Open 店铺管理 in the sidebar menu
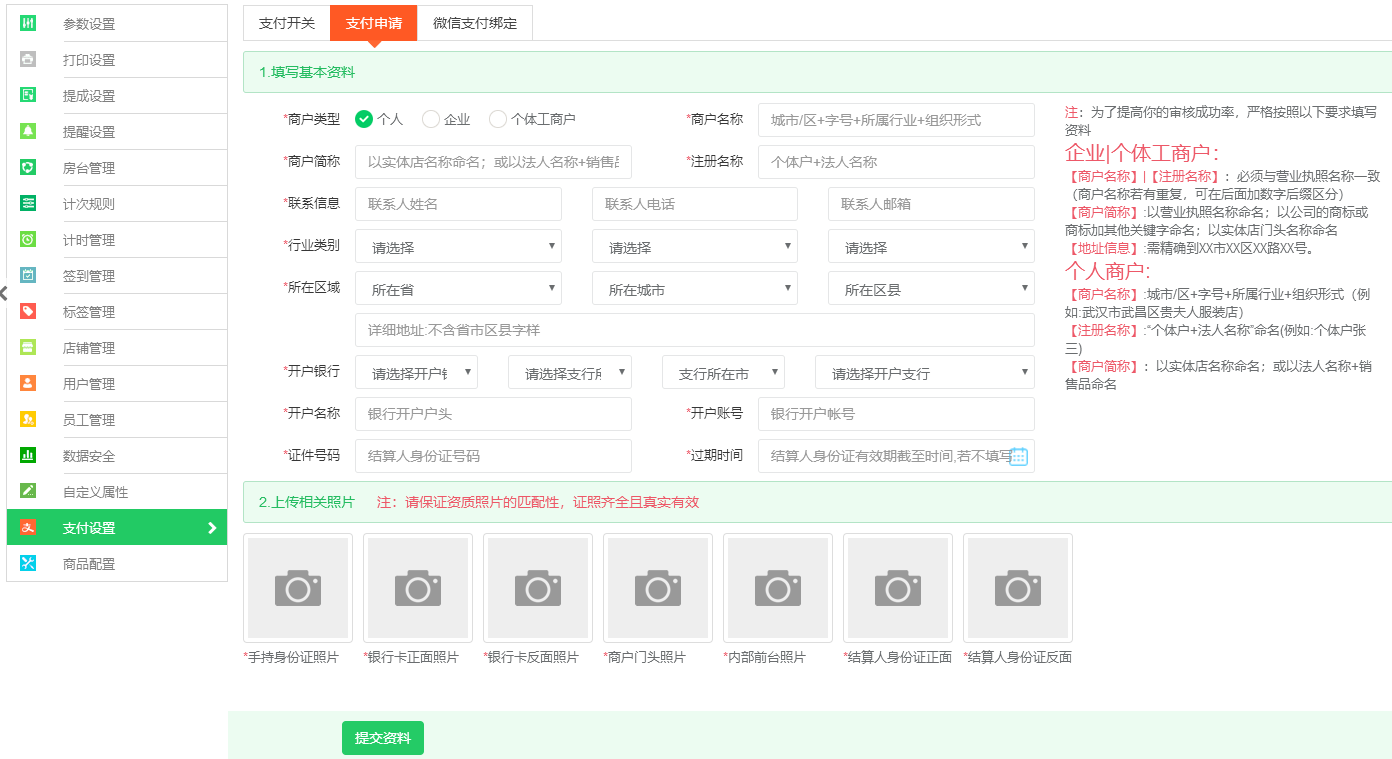Viewport: 1392px width, 759px height. point(117,347)
